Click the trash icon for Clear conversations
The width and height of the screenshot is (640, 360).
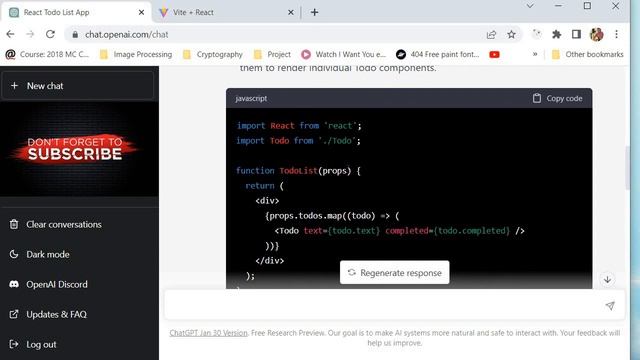(x=14, y=224)
